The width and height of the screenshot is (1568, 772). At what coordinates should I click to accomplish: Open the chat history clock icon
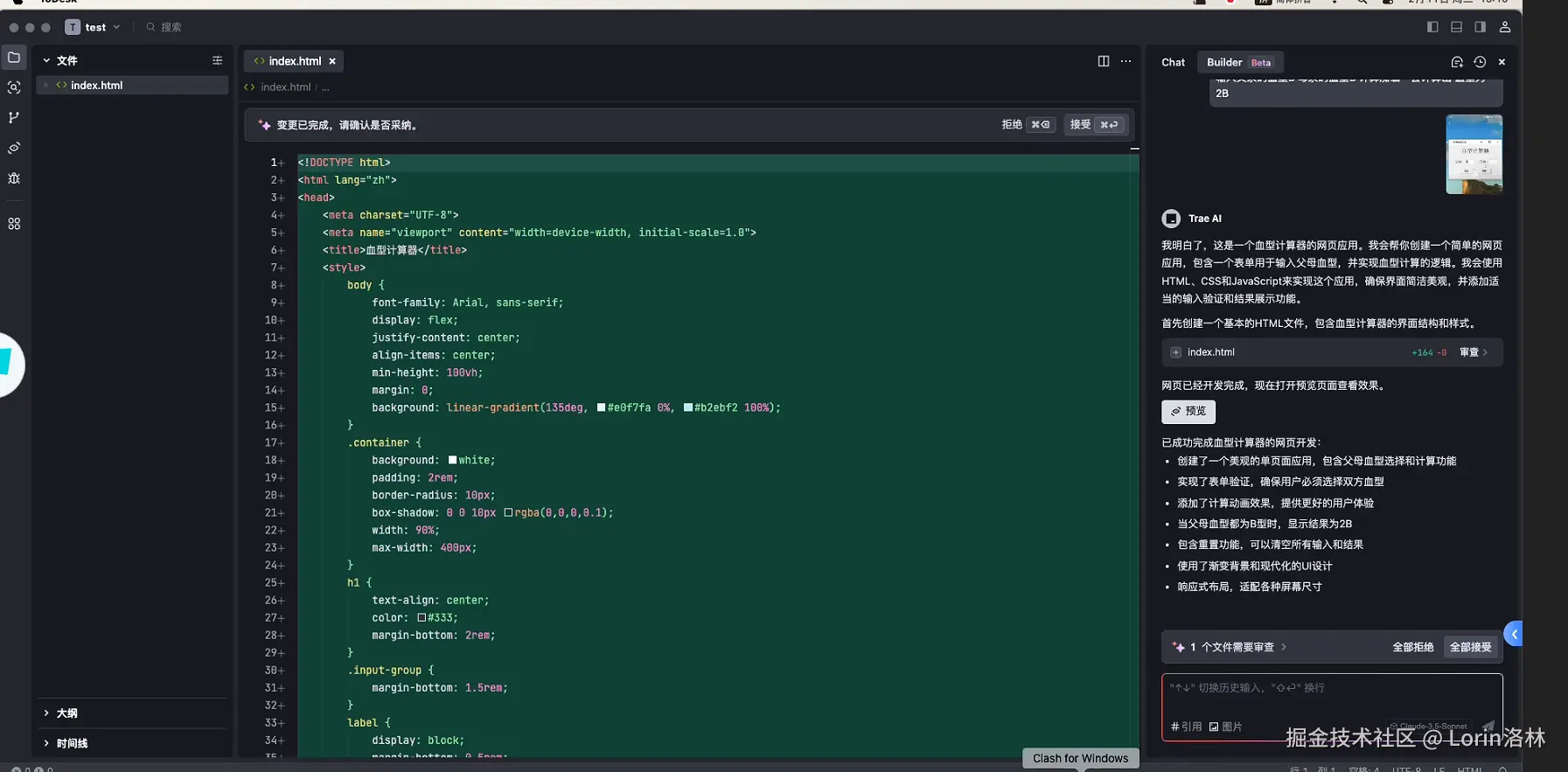tap(1480, 62)
